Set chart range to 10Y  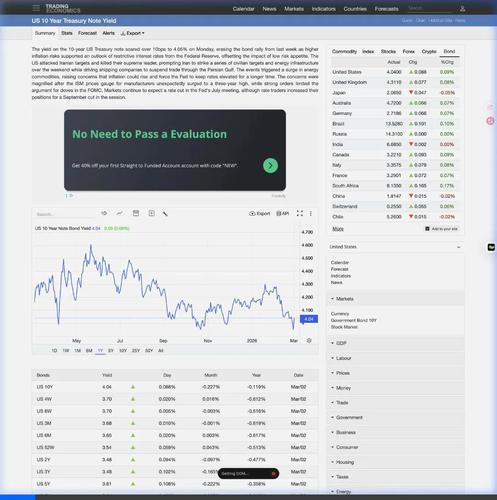point(123,351)
